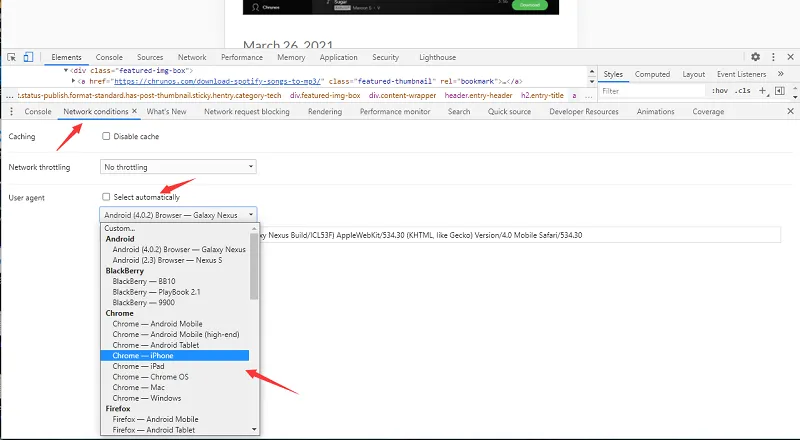800x440 pixels.
Task: Open DevTools settings gear
Action: point(755,57)
